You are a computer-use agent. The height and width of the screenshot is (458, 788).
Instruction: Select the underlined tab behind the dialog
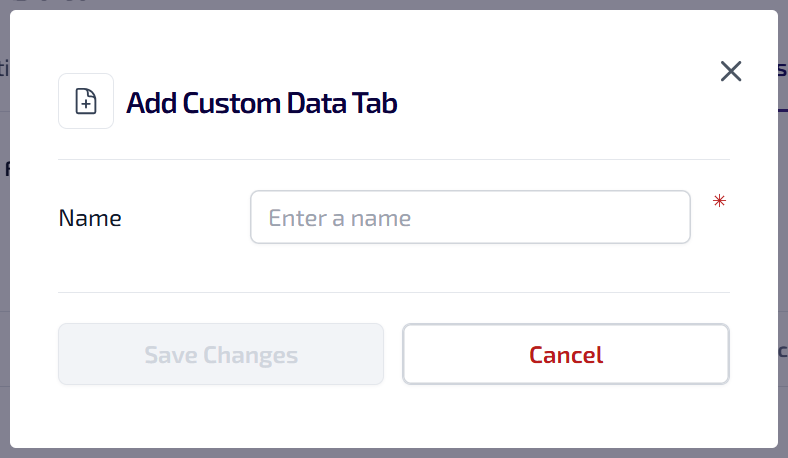click(x=782, y=70)
